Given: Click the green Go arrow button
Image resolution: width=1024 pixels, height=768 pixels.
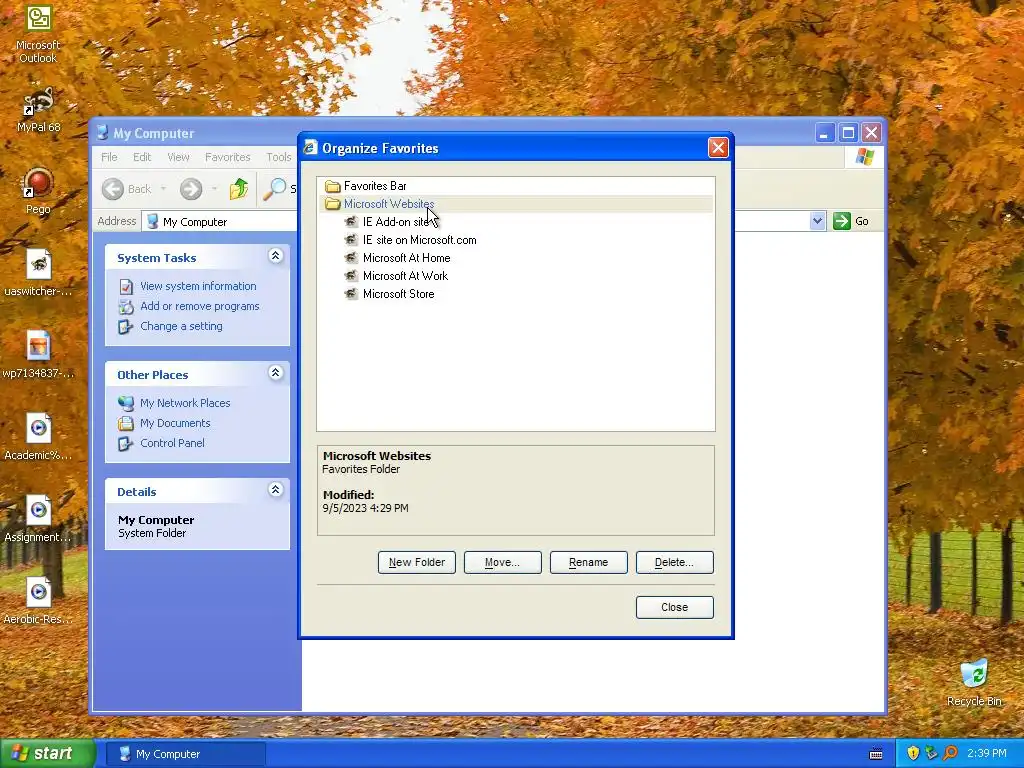Looking at the screenshot, I should pos(842,221).
